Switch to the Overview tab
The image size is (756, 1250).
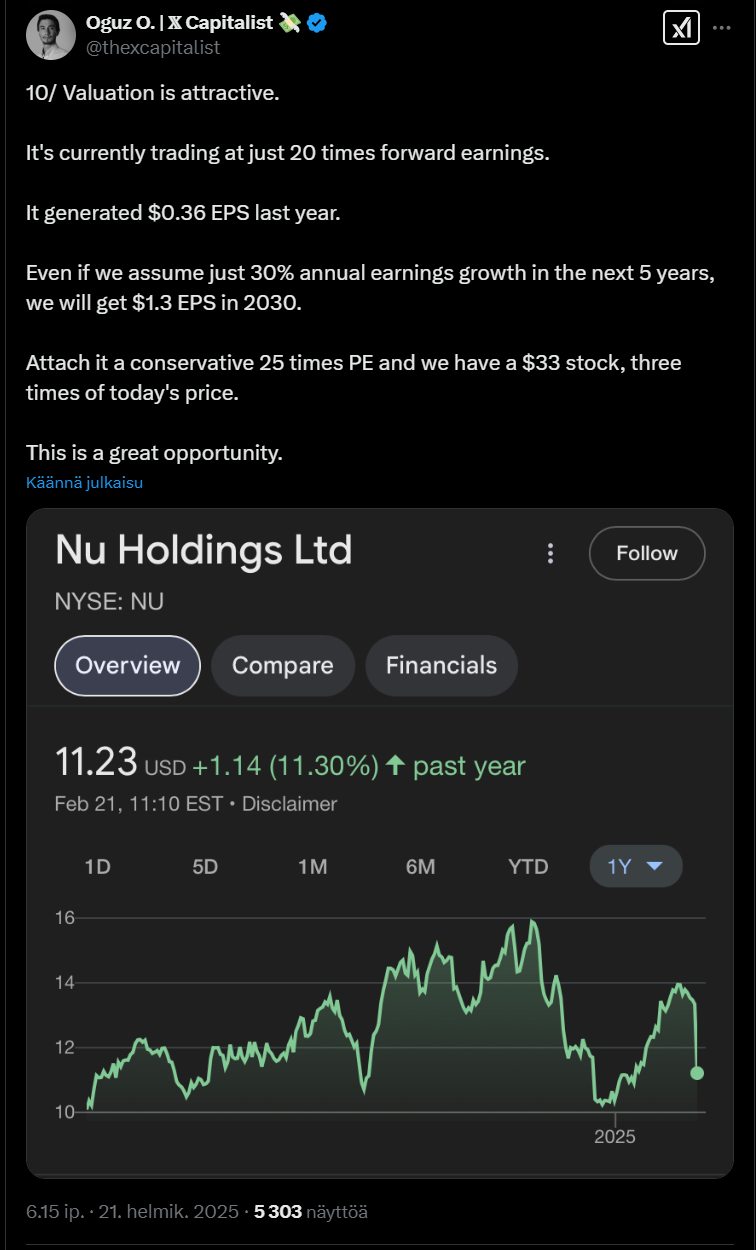click(128, 665)
